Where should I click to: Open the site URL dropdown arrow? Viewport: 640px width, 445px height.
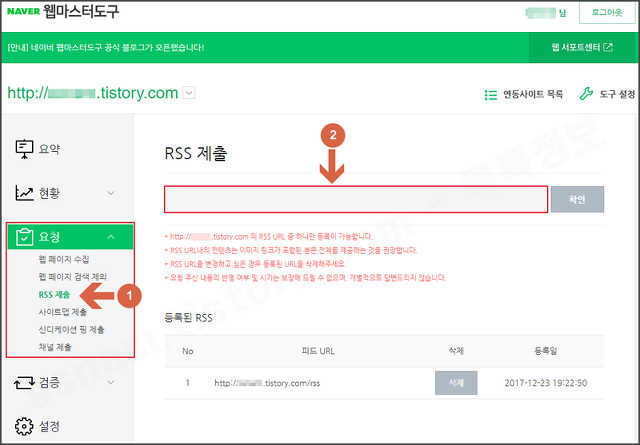click(x=189, y=93)
